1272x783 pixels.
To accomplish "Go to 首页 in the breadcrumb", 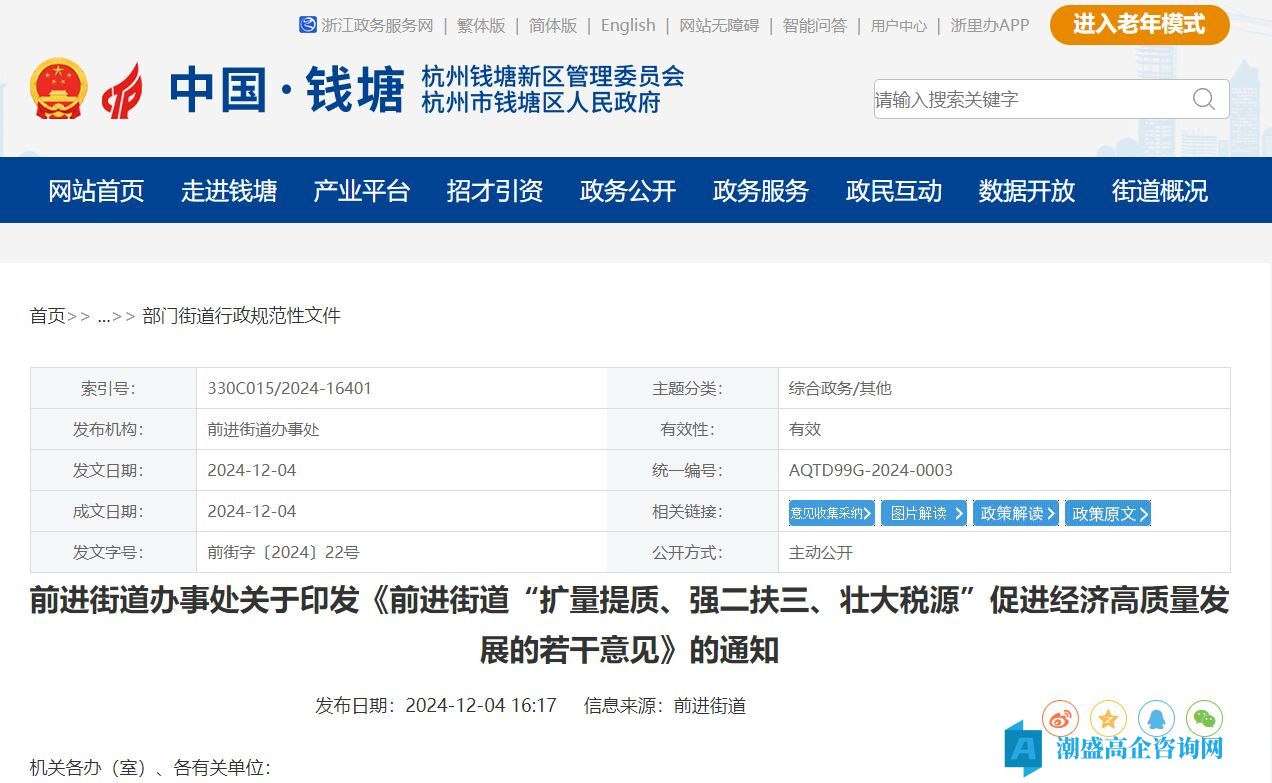I will [47, 316].
